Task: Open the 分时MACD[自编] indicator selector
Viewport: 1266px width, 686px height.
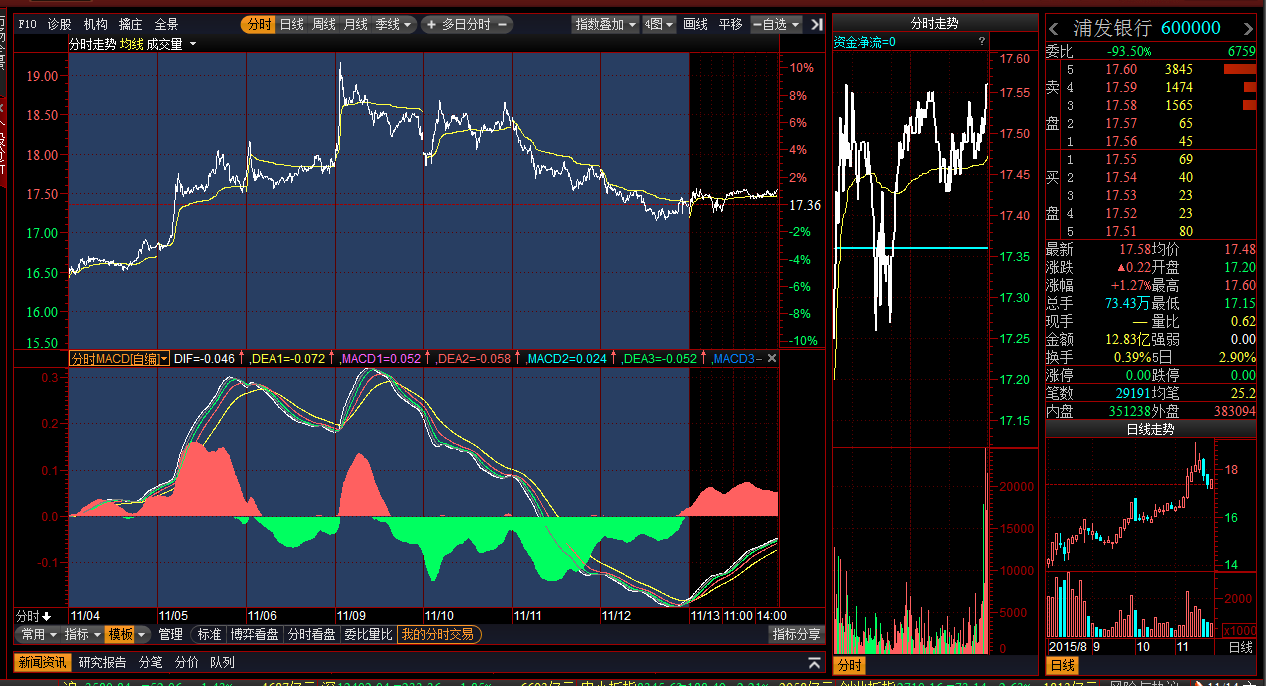Action: pos(119,358)
